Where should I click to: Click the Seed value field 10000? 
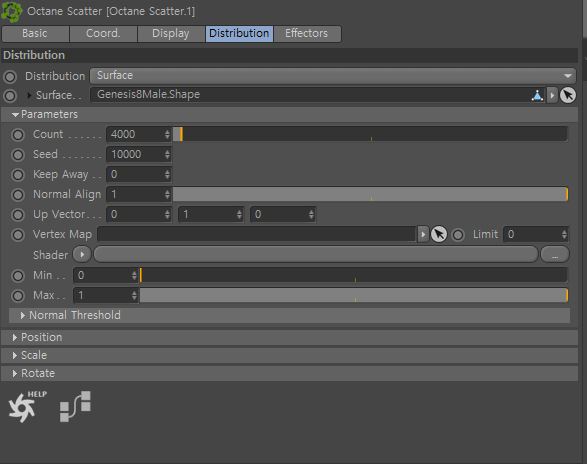[139, 154]
